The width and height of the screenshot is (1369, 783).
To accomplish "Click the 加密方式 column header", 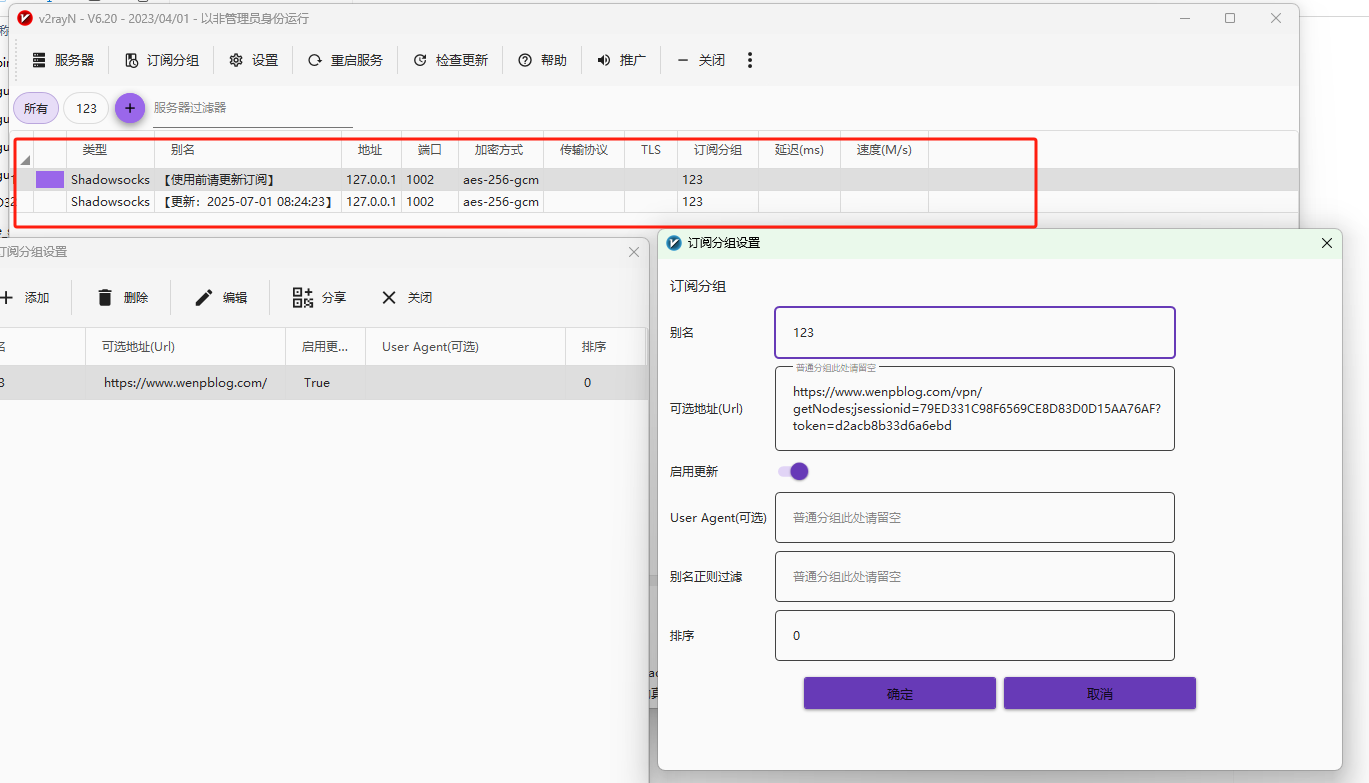I will coord(499,150).
